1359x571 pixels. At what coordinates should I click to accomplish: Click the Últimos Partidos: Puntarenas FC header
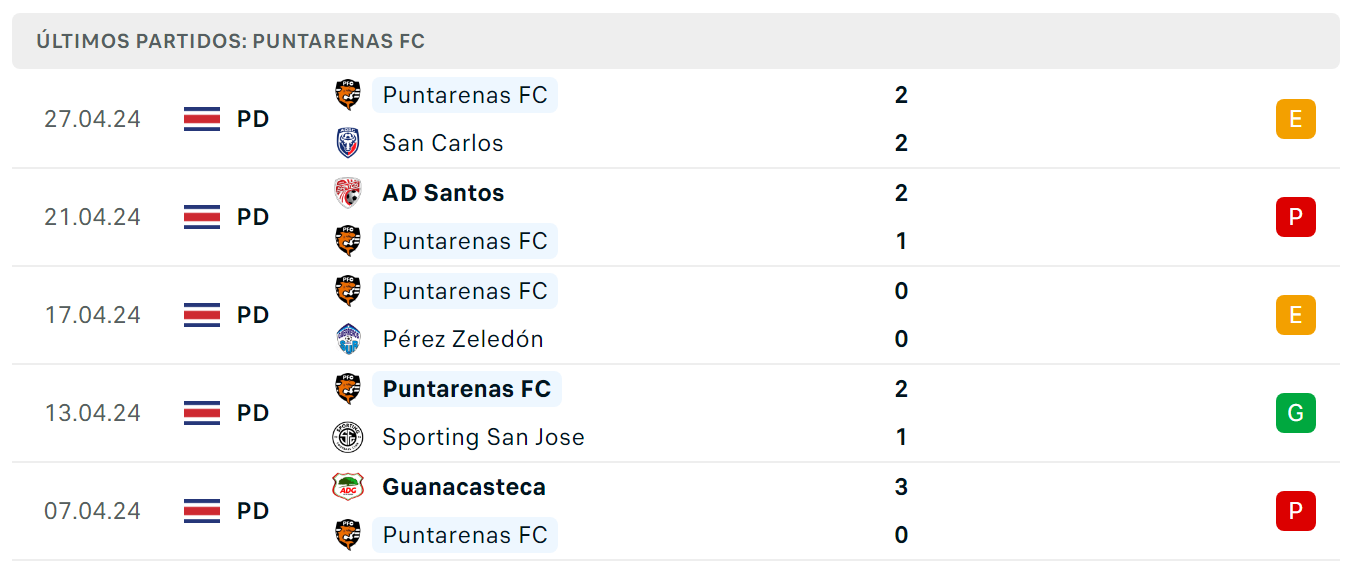(x=231, y=41)
